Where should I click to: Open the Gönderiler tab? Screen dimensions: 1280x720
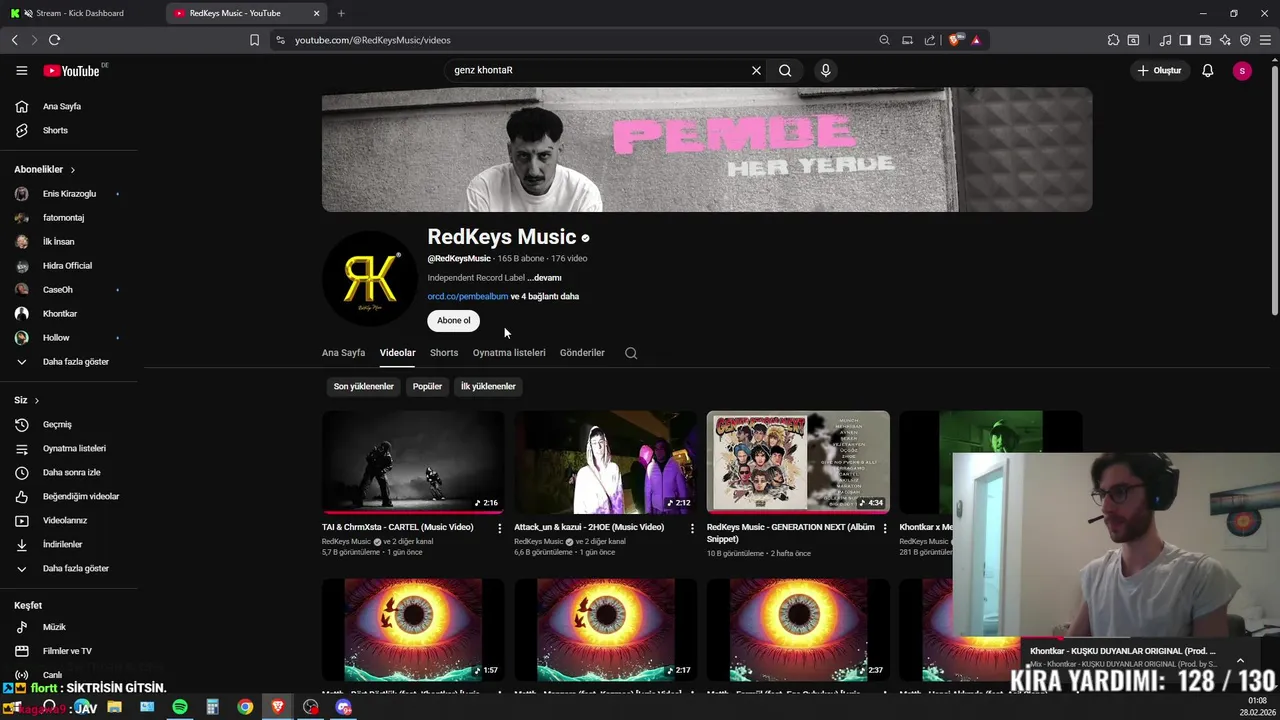[582, 353]
